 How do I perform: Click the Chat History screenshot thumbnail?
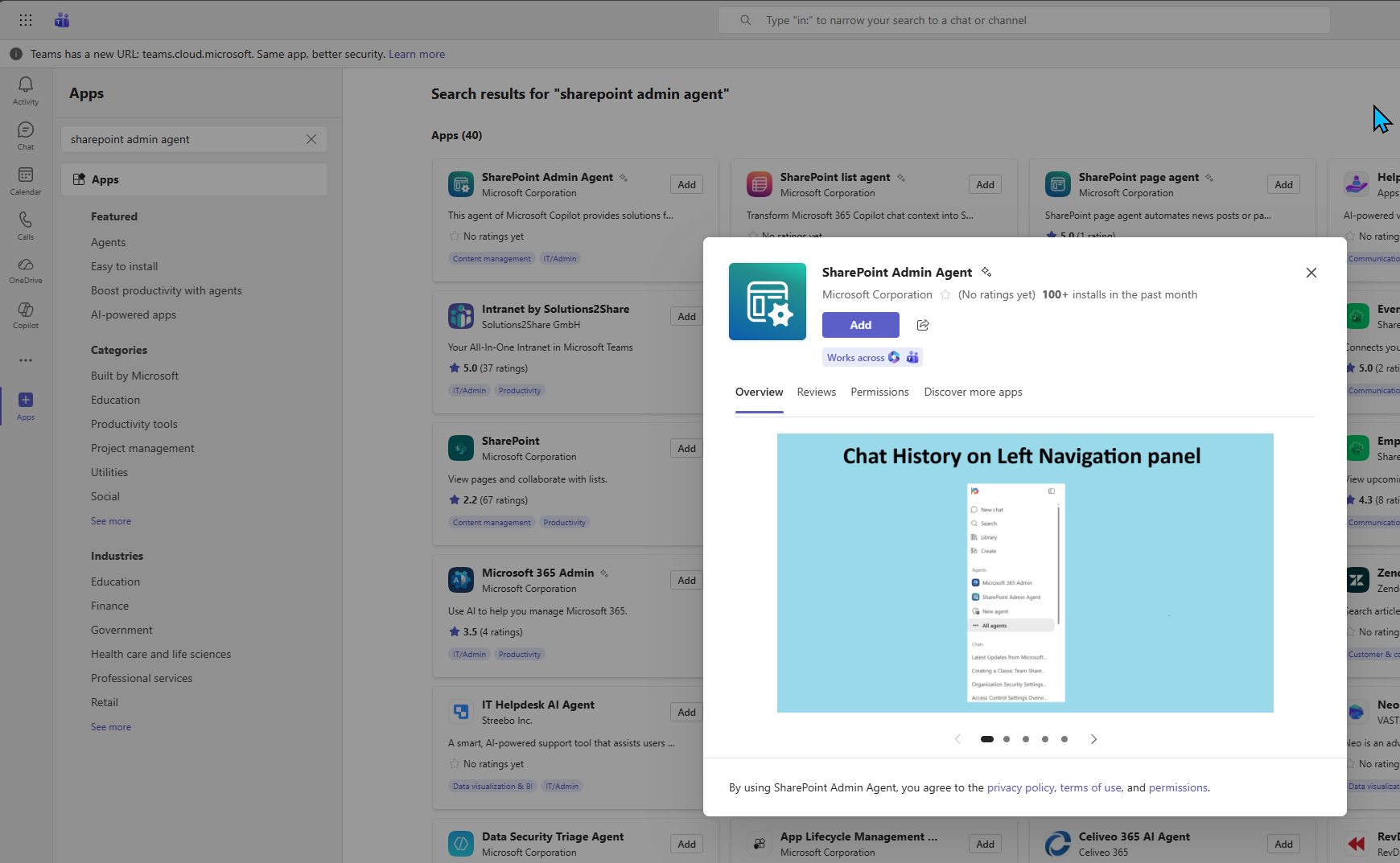pos(1025,573)
